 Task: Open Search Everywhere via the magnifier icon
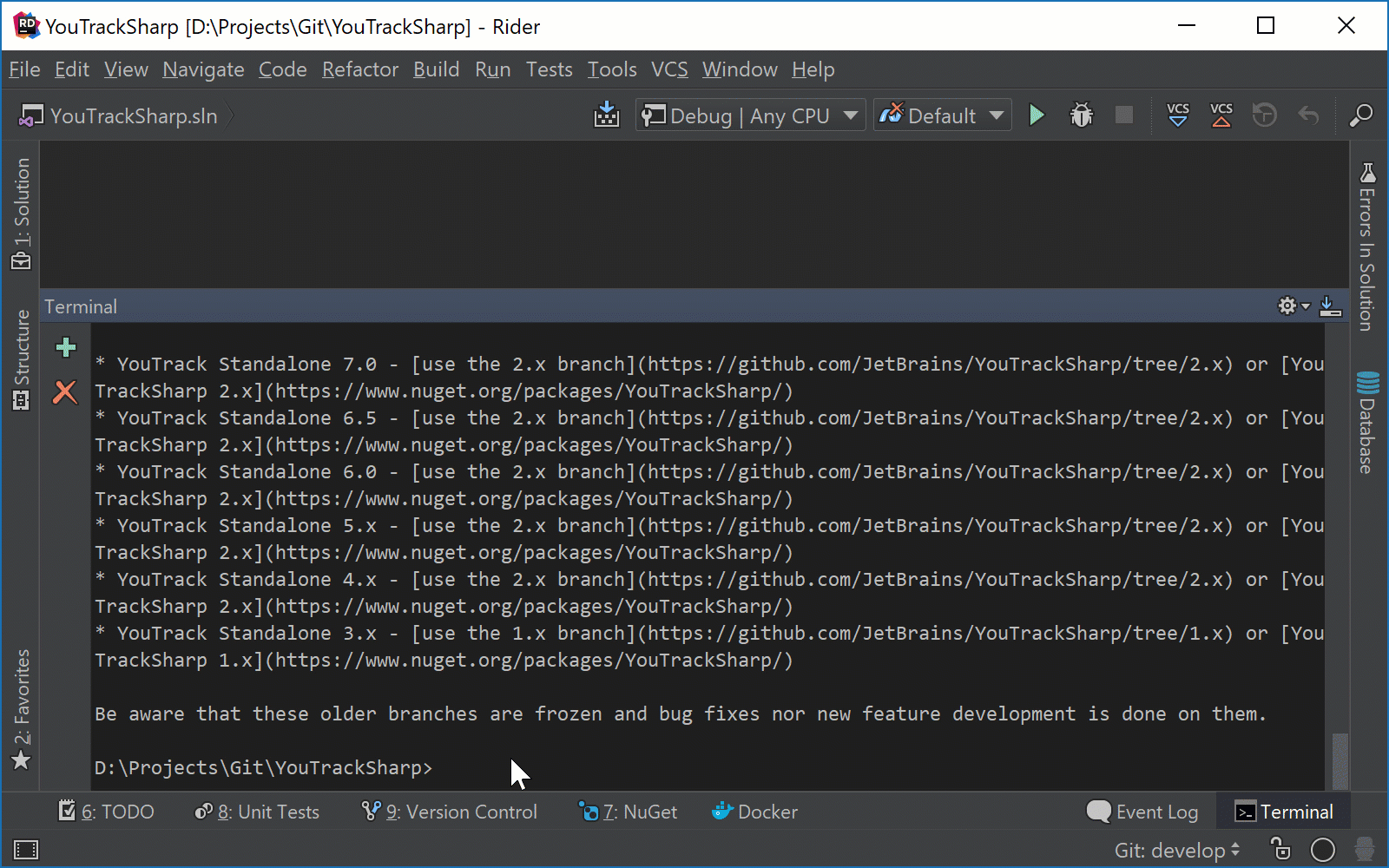click(x=1360, y=115)
